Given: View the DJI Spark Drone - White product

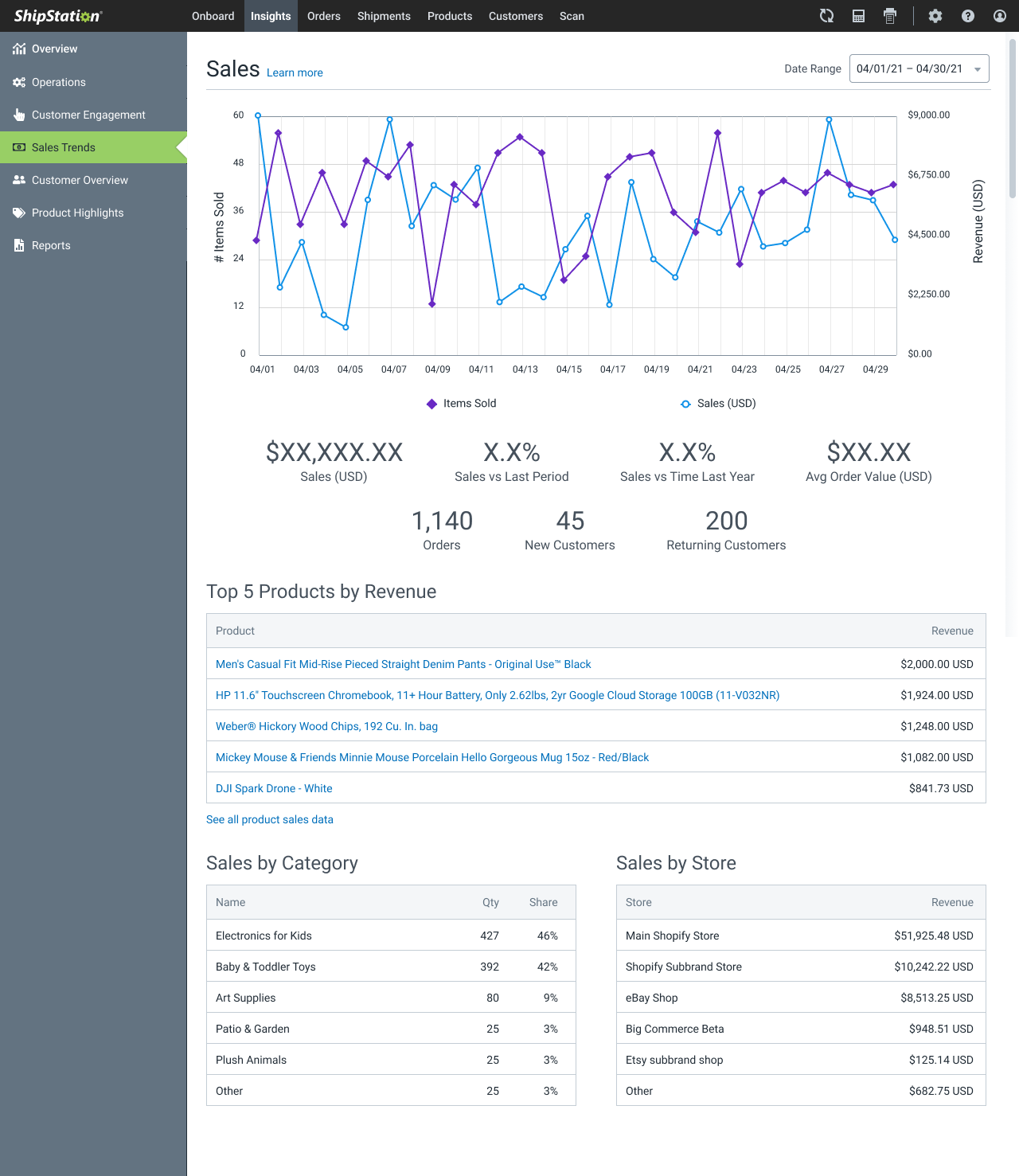Looking at the screenshot, I should click(274, 788).
